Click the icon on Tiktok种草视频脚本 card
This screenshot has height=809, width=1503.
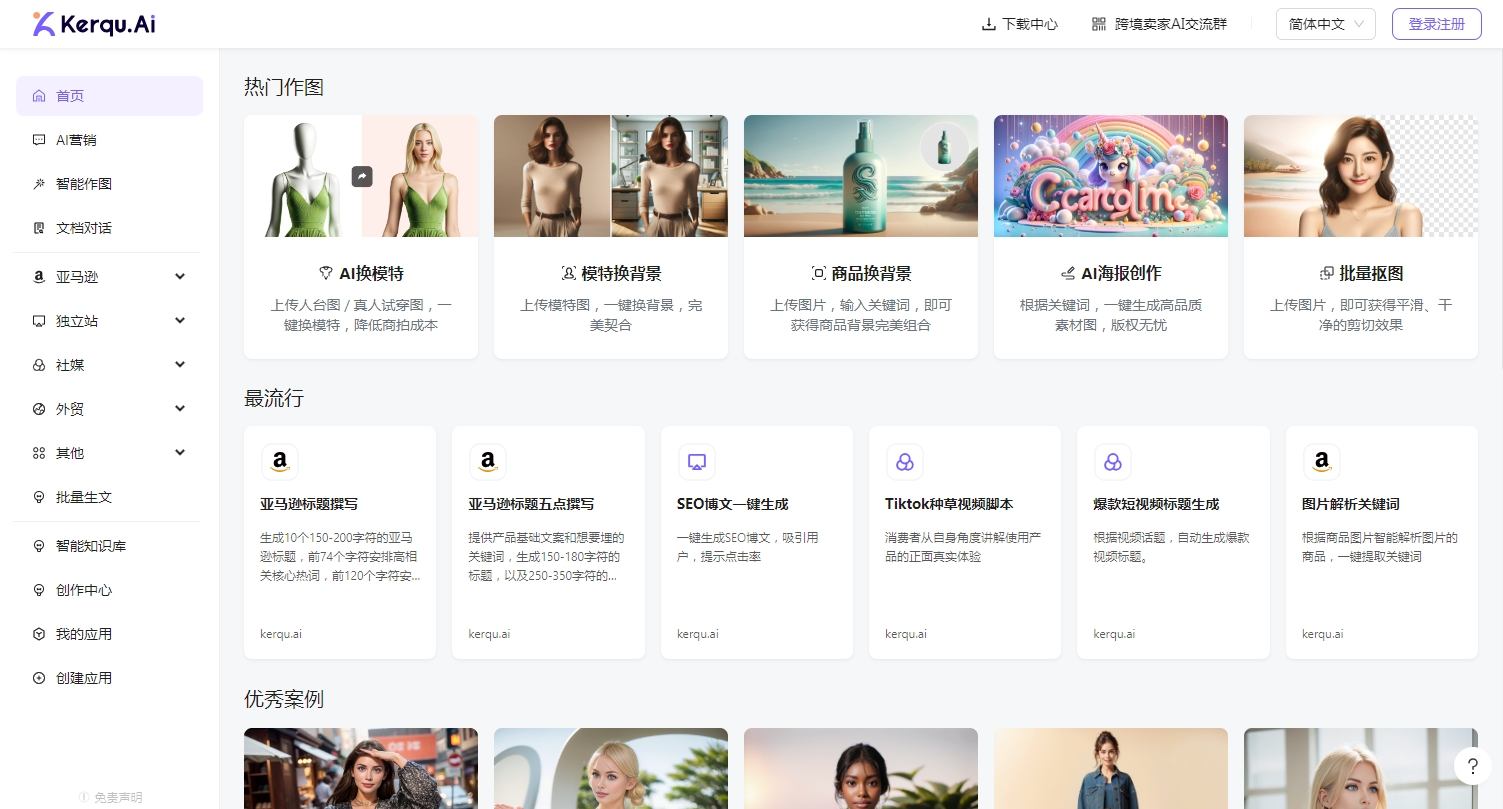pos(905,462)
